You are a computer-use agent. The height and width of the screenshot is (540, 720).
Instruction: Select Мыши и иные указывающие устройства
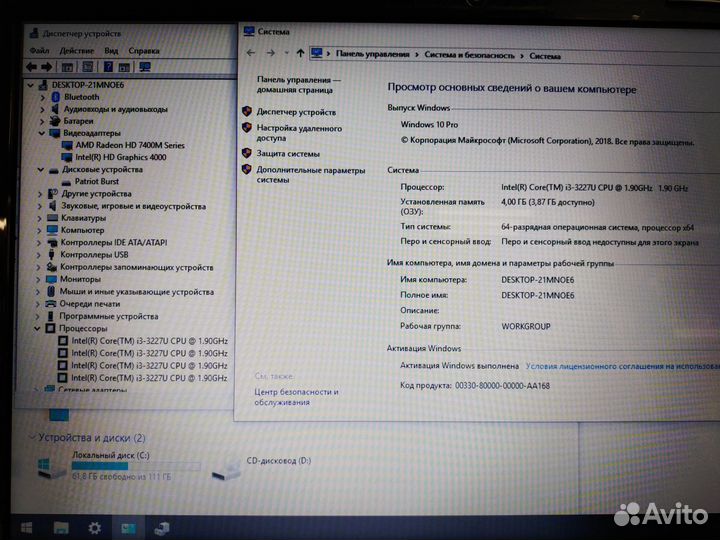point(136,292)
